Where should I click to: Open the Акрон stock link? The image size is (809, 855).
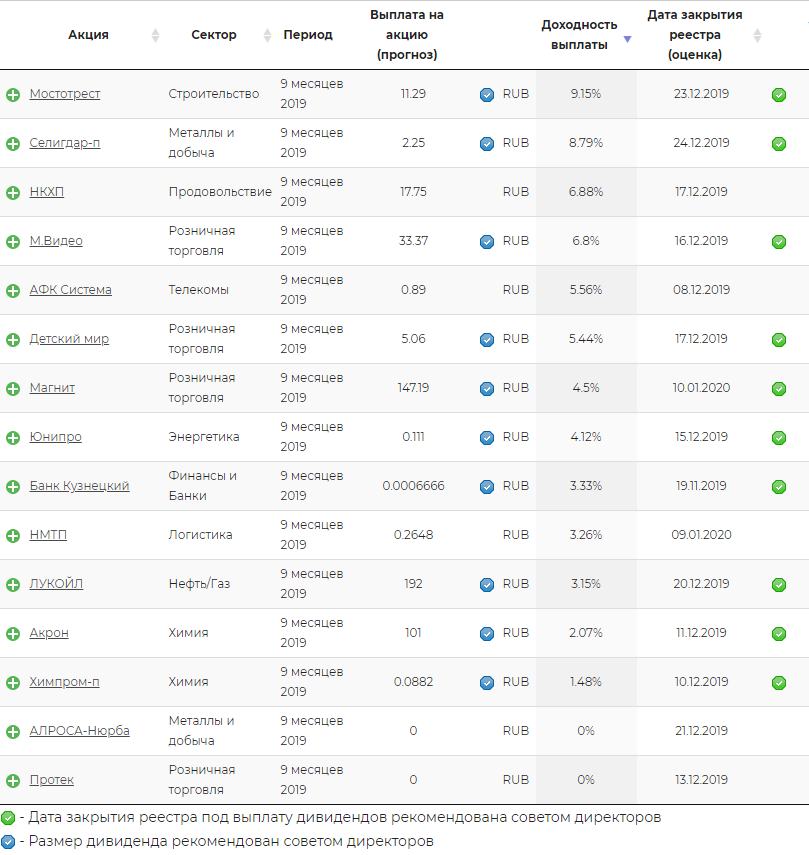click(49, 633)
